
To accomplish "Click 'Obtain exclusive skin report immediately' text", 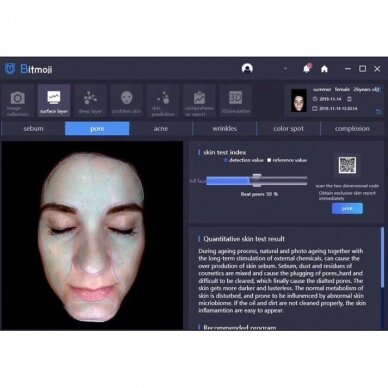I will [347, 196].
